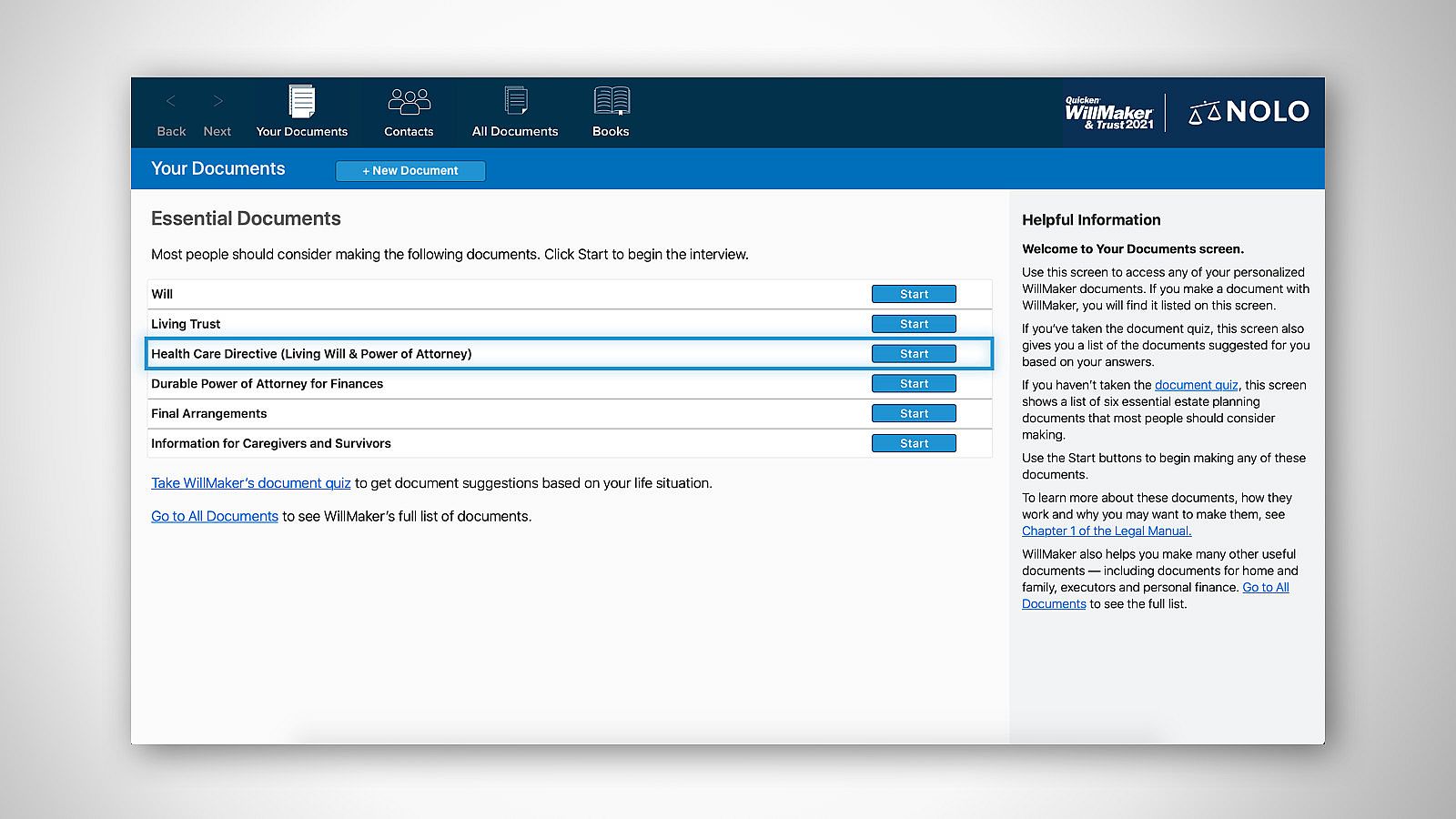The image size is (1456, 819).
Task: Select the Health Care Directive row label
Action: (x=311, y=354)
